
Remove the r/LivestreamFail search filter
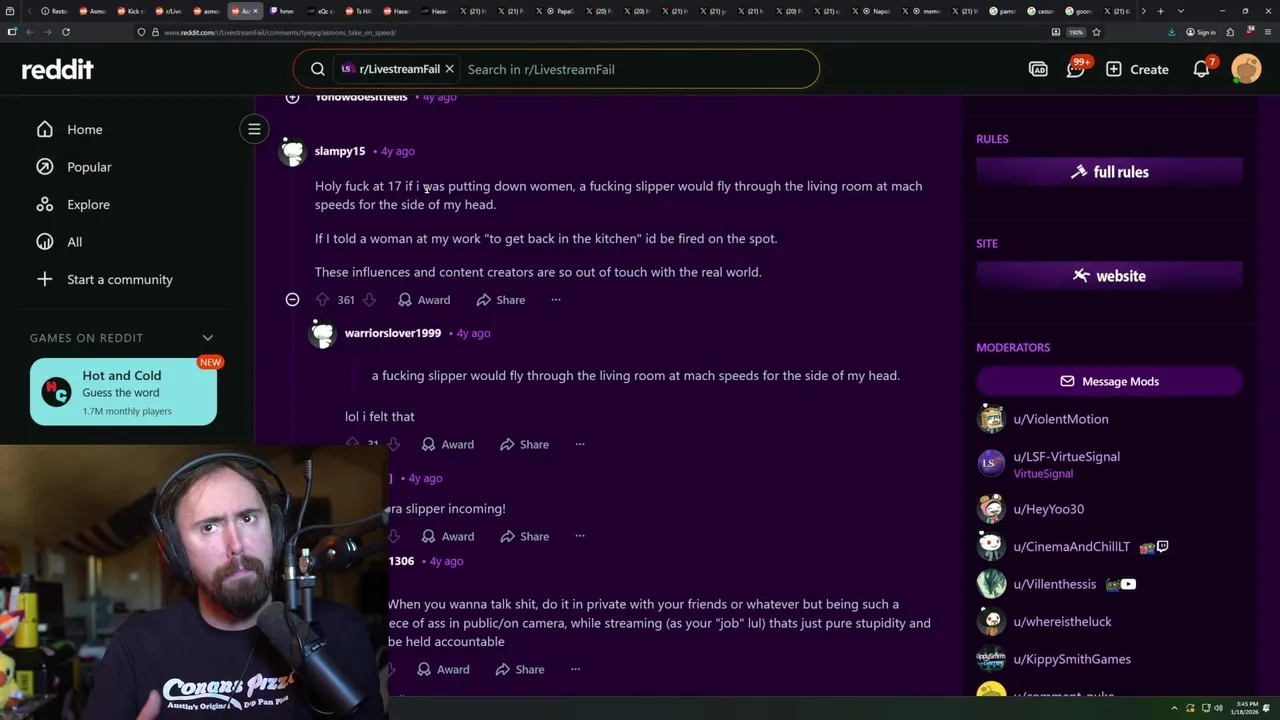[449, 69]
